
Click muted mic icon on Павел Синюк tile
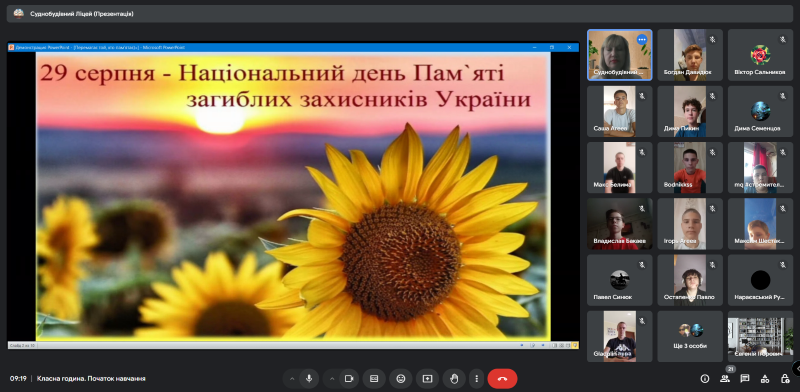coord(642,264)
